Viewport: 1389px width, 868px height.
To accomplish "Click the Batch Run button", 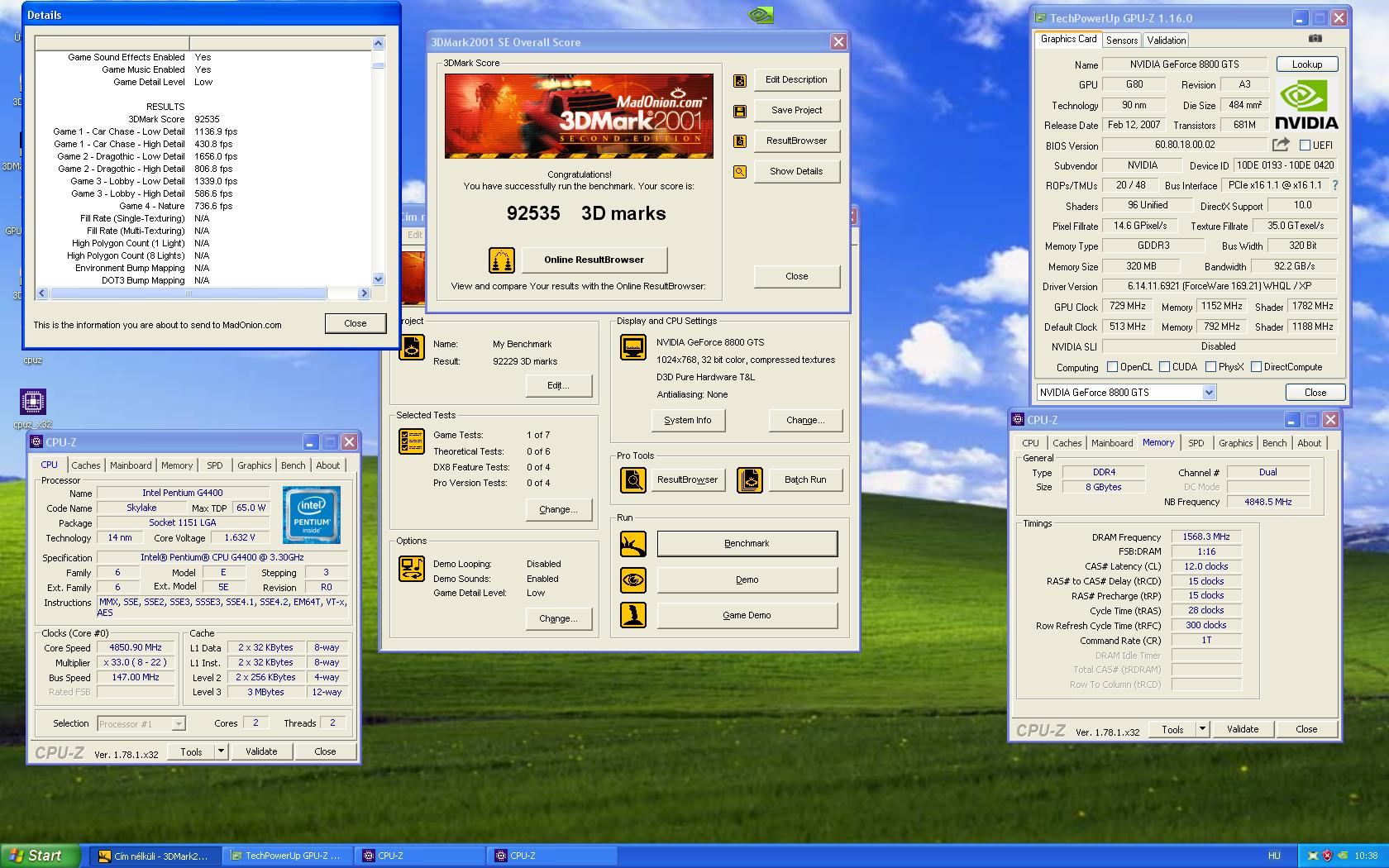I will click(x=805, y=479).
